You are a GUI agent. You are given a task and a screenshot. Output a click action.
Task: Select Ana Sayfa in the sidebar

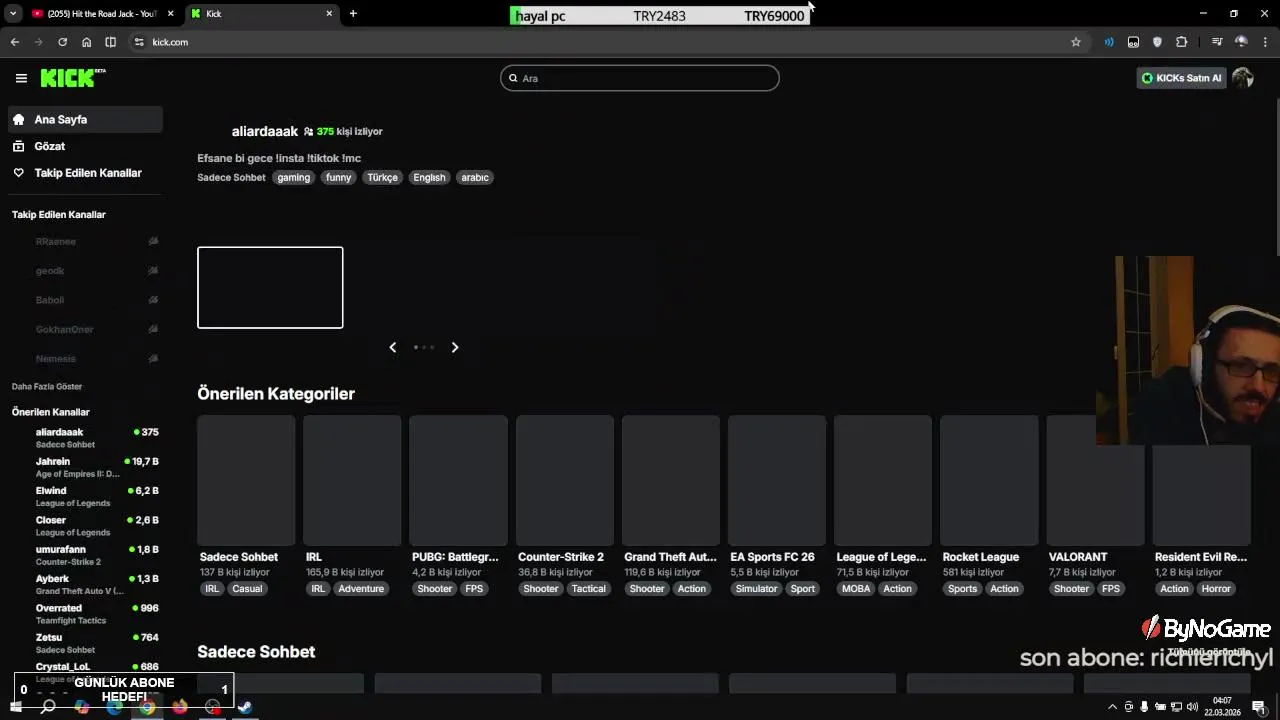tap(85, 119)
